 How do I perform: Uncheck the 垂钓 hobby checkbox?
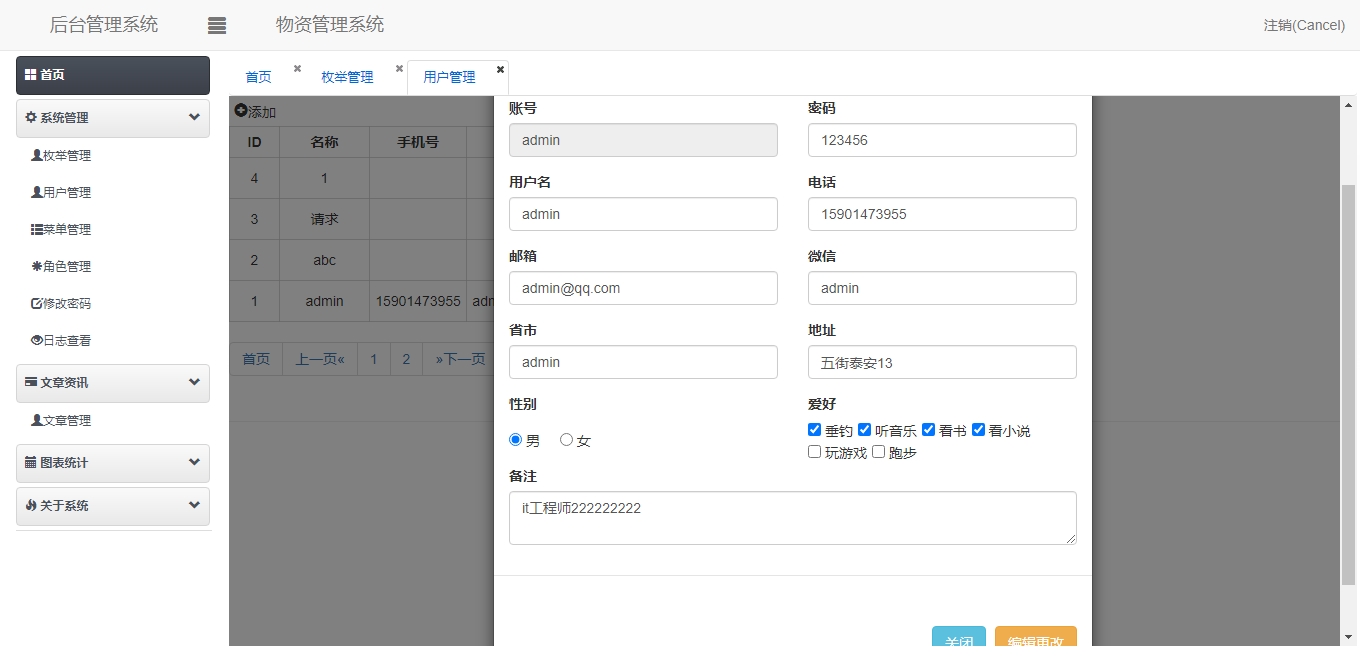[815, 430]
